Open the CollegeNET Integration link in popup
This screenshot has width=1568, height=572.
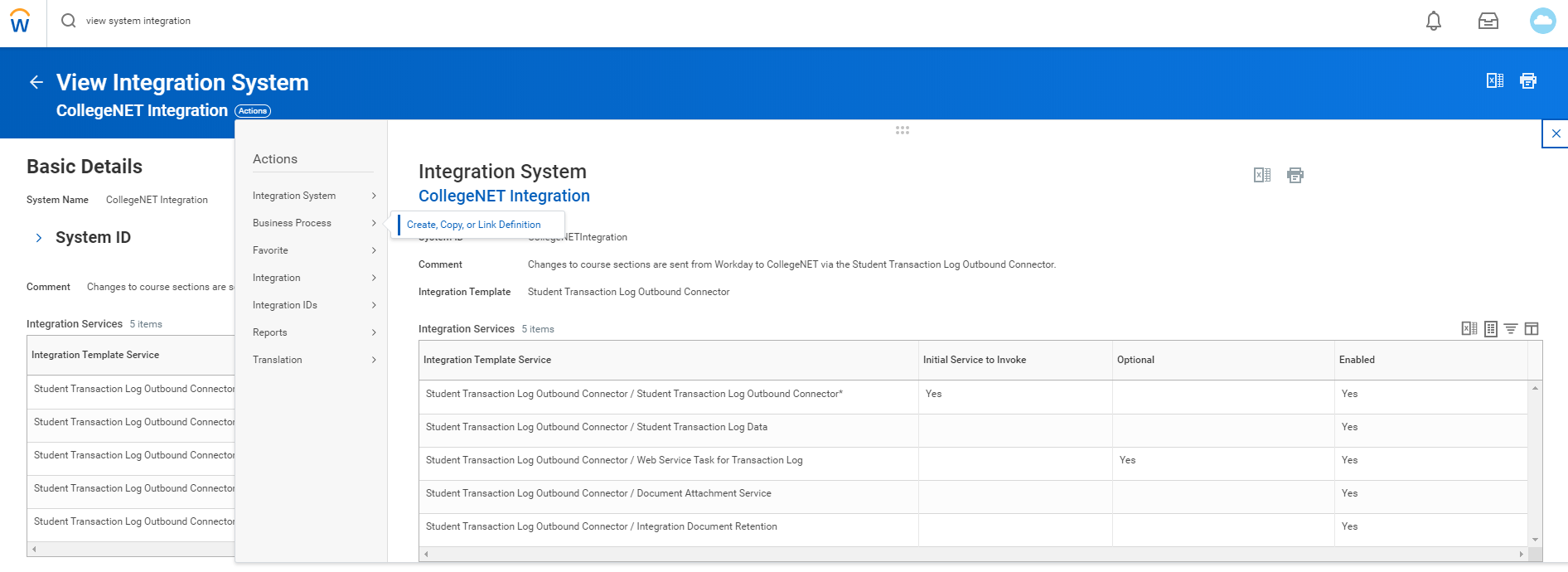point(504,196)
